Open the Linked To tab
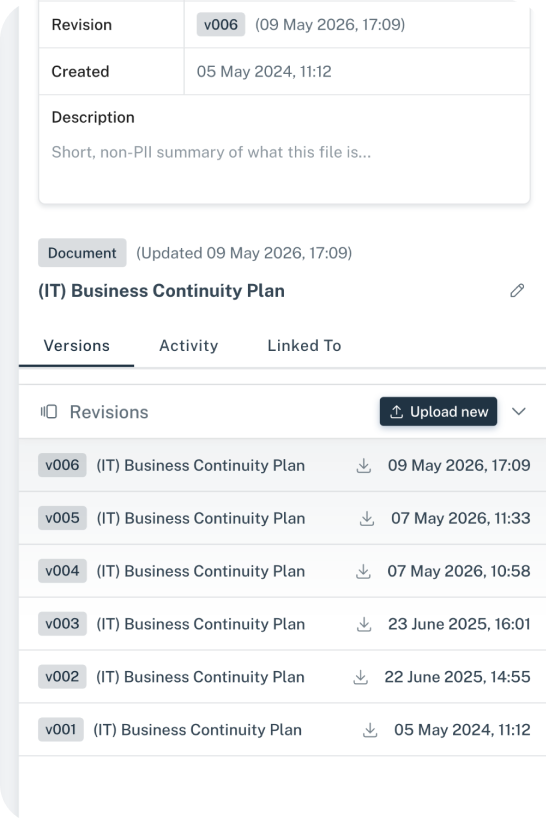Screen dimensions: 546x824 [304, 346]
